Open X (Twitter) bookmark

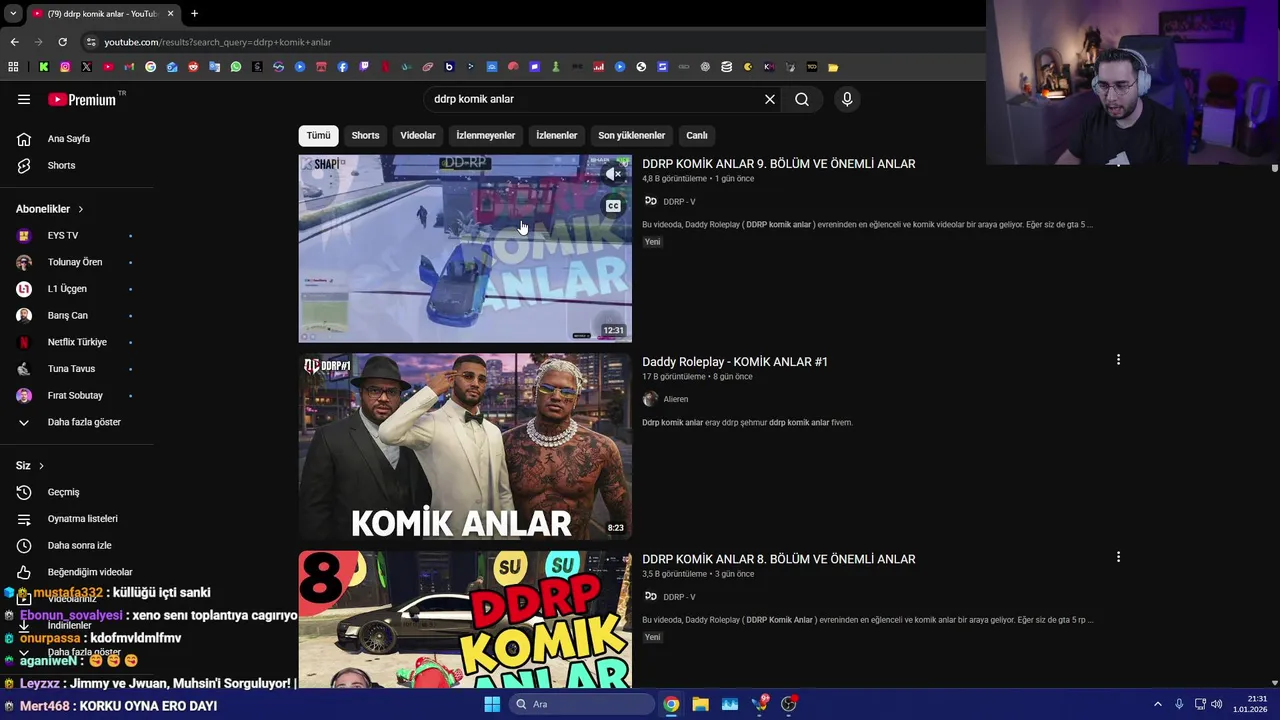coord(86,67)
